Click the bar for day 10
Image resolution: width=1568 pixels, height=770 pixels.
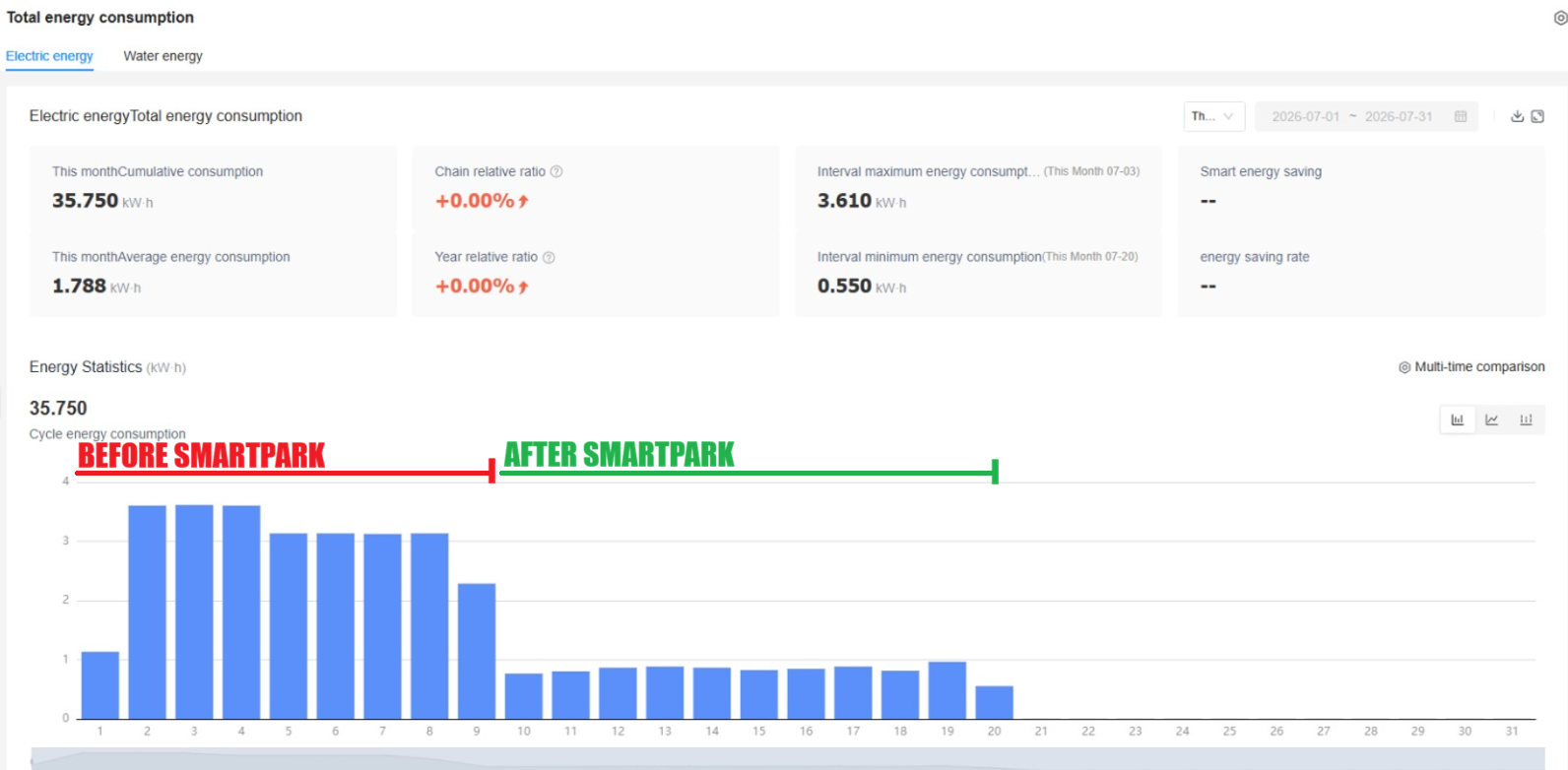pyautogui.click(x=524, y=696)
